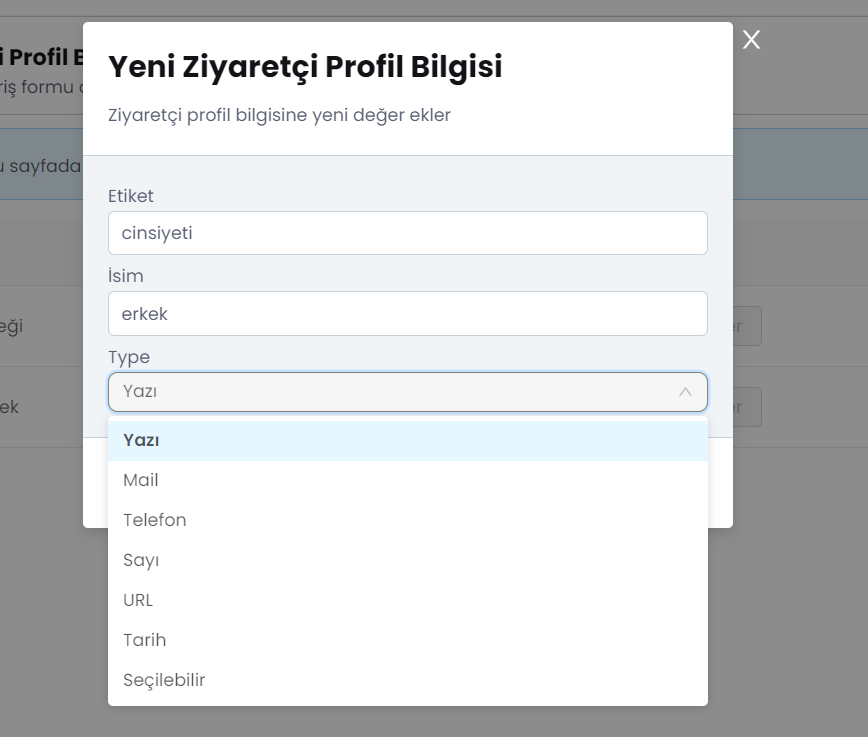Click the Etiket label text

coord(131,196)
